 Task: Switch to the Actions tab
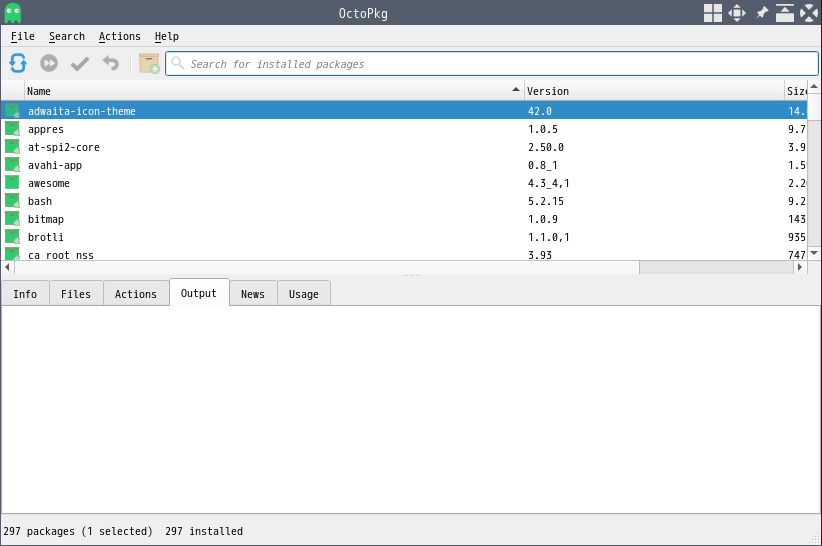pos(136,294)
